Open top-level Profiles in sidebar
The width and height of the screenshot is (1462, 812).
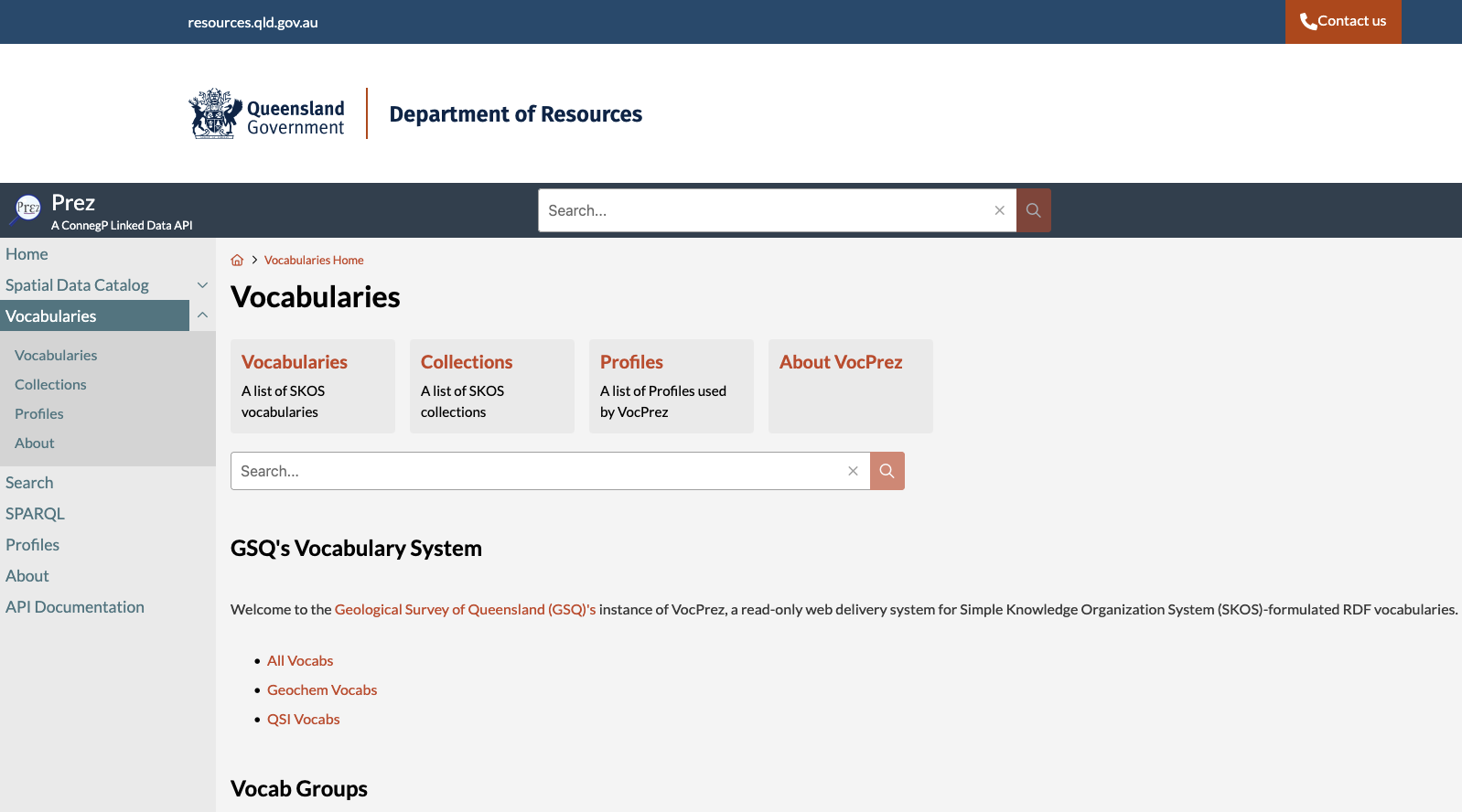32,545
